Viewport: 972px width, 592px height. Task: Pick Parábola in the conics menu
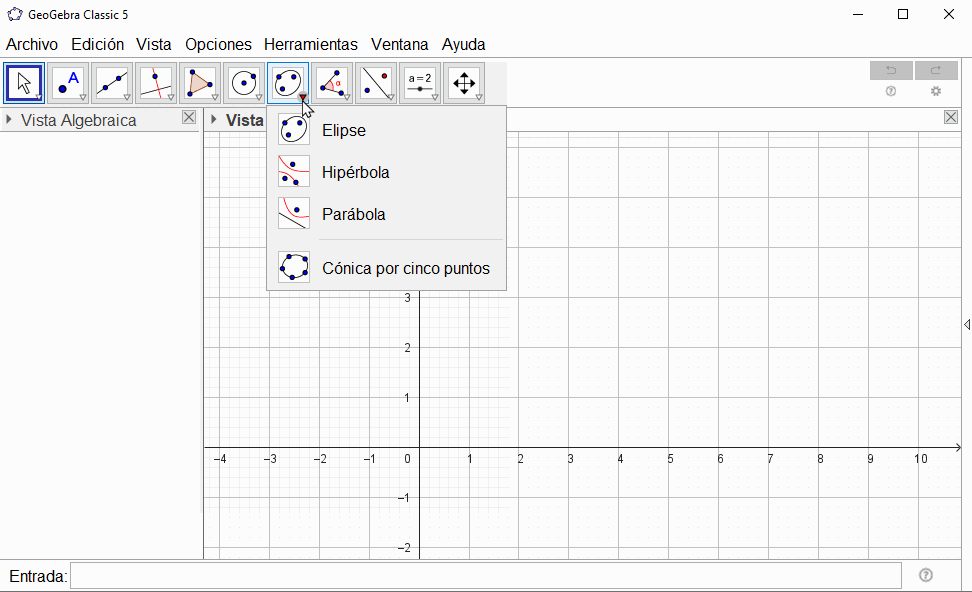(x=353, y=215)
